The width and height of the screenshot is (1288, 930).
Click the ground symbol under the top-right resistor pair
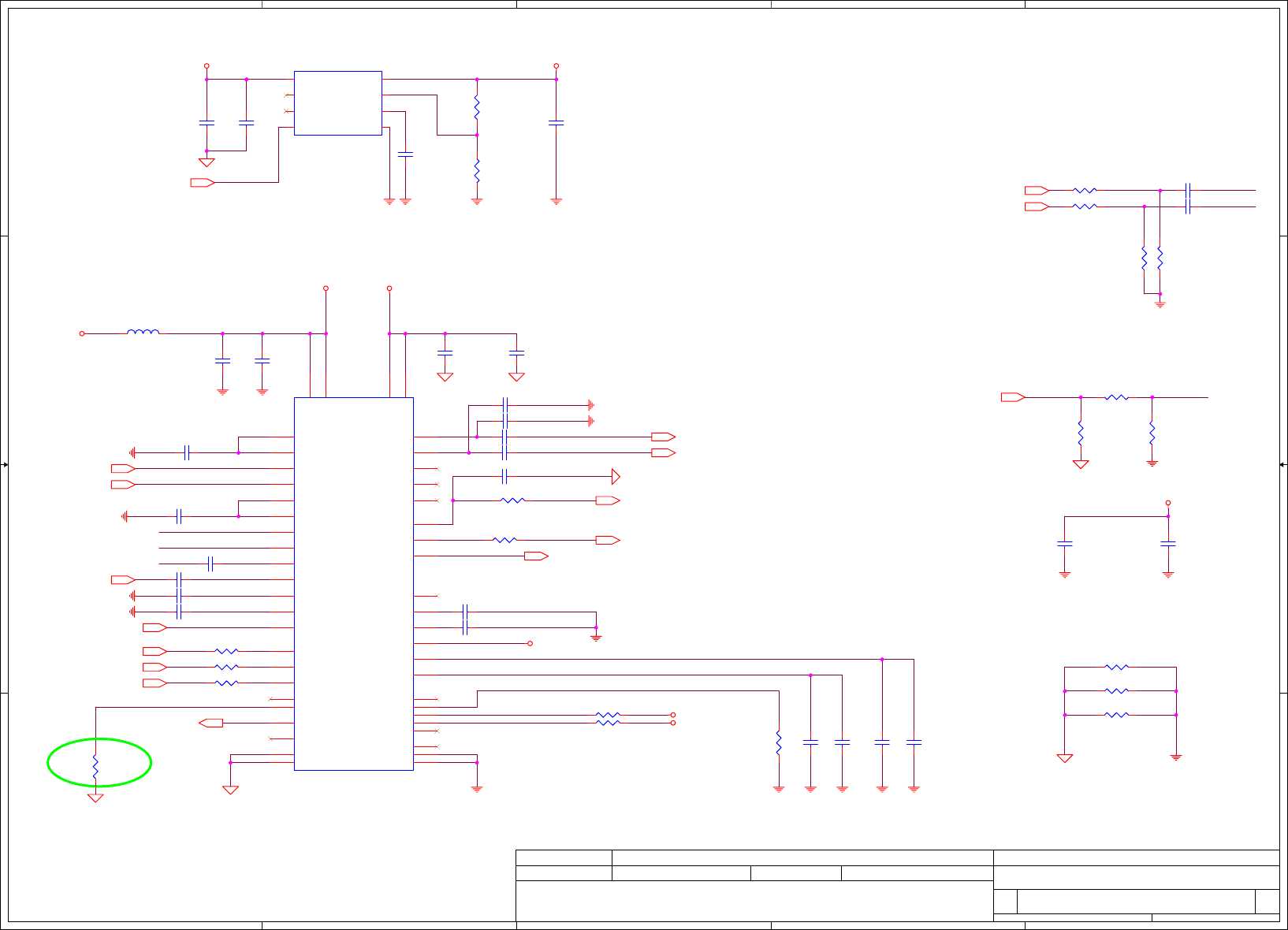point(1160,304)
